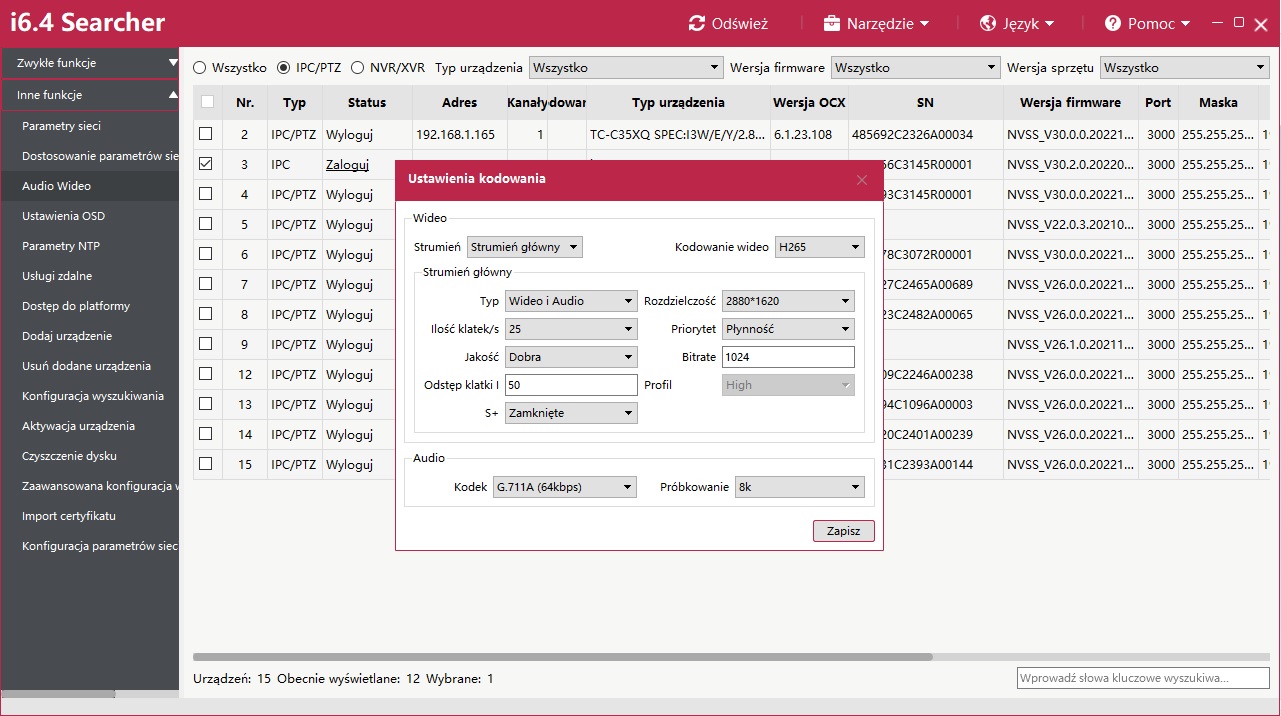Open the Pomoc help menu

[x=1147, y=23]
